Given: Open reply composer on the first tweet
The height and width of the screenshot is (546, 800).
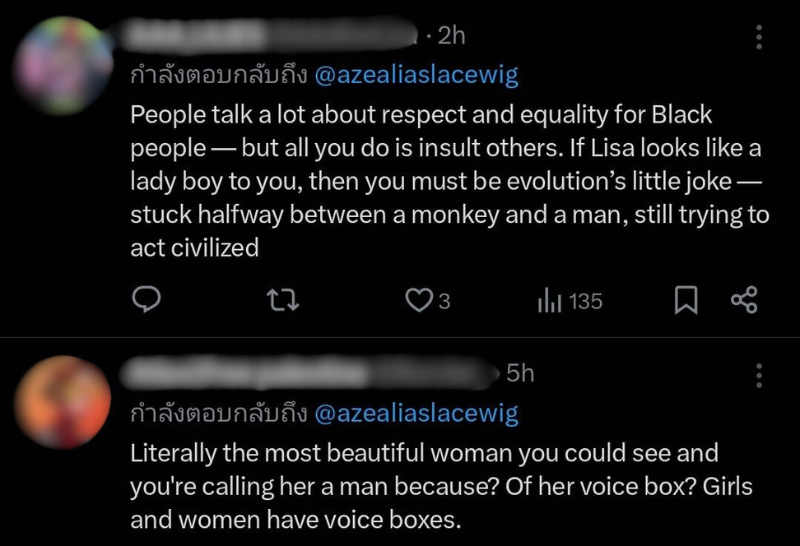Looking at the screenshot, I should click(x=147, y=299).
